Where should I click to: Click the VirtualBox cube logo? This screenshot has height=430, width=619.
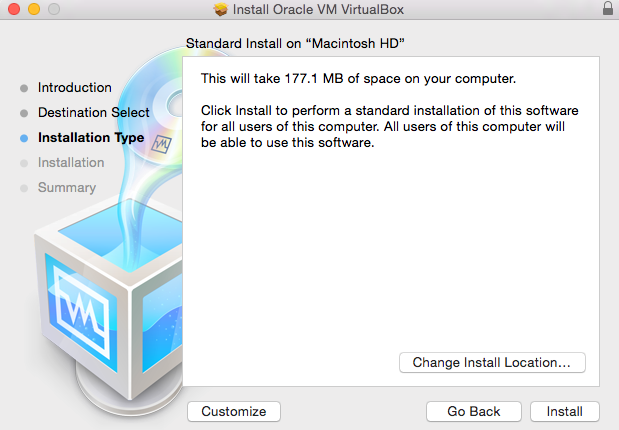point(100,310)
